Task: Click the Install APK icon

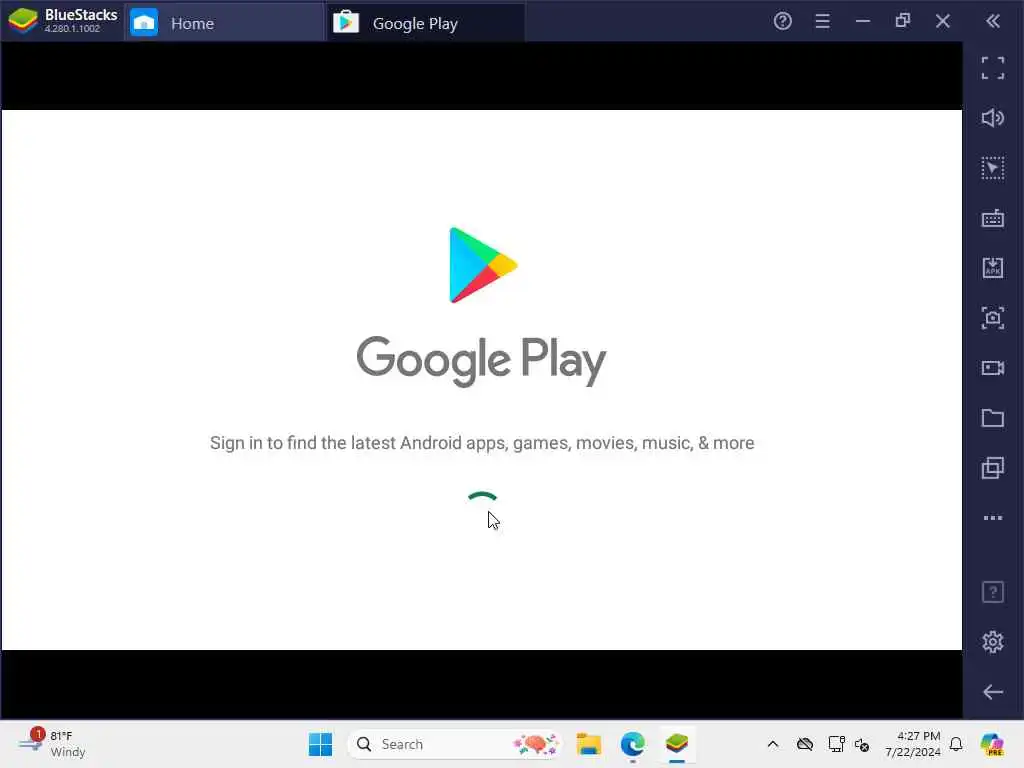Action: [x=993, y=268]
